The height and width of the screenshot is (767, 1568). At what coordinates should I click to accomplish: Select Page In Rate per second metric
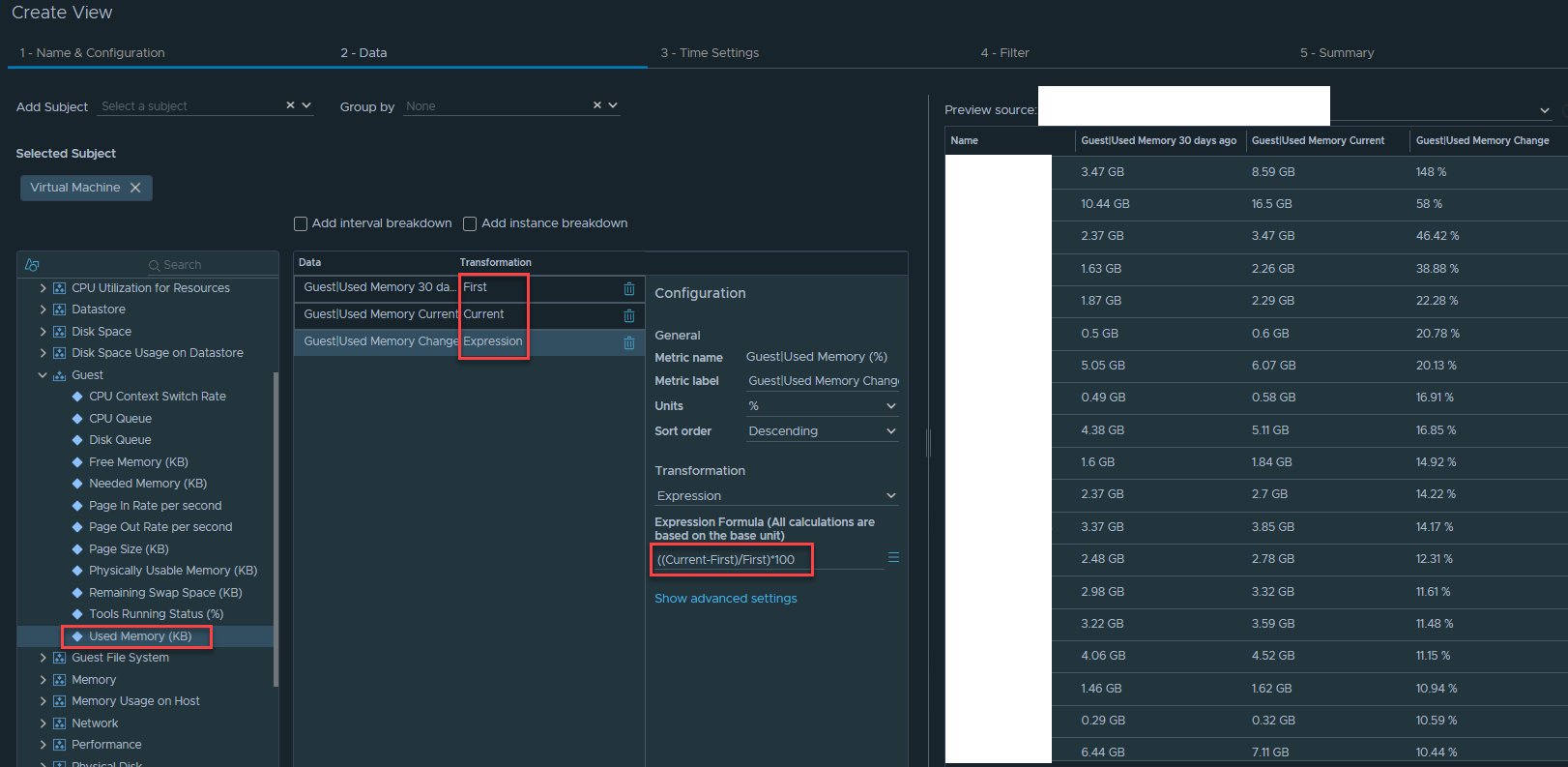point(155,506)
